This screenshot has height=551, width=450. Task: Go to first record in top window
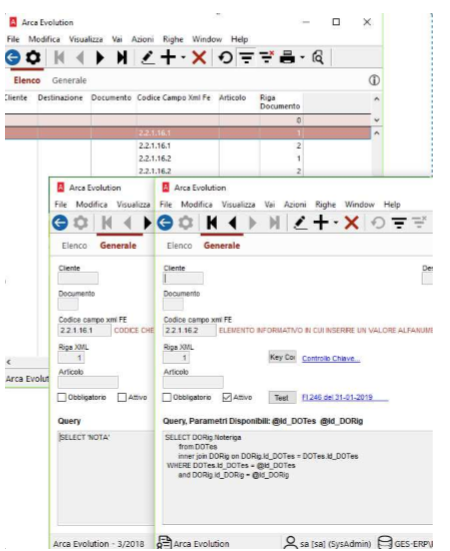click(x=59, y=57)
